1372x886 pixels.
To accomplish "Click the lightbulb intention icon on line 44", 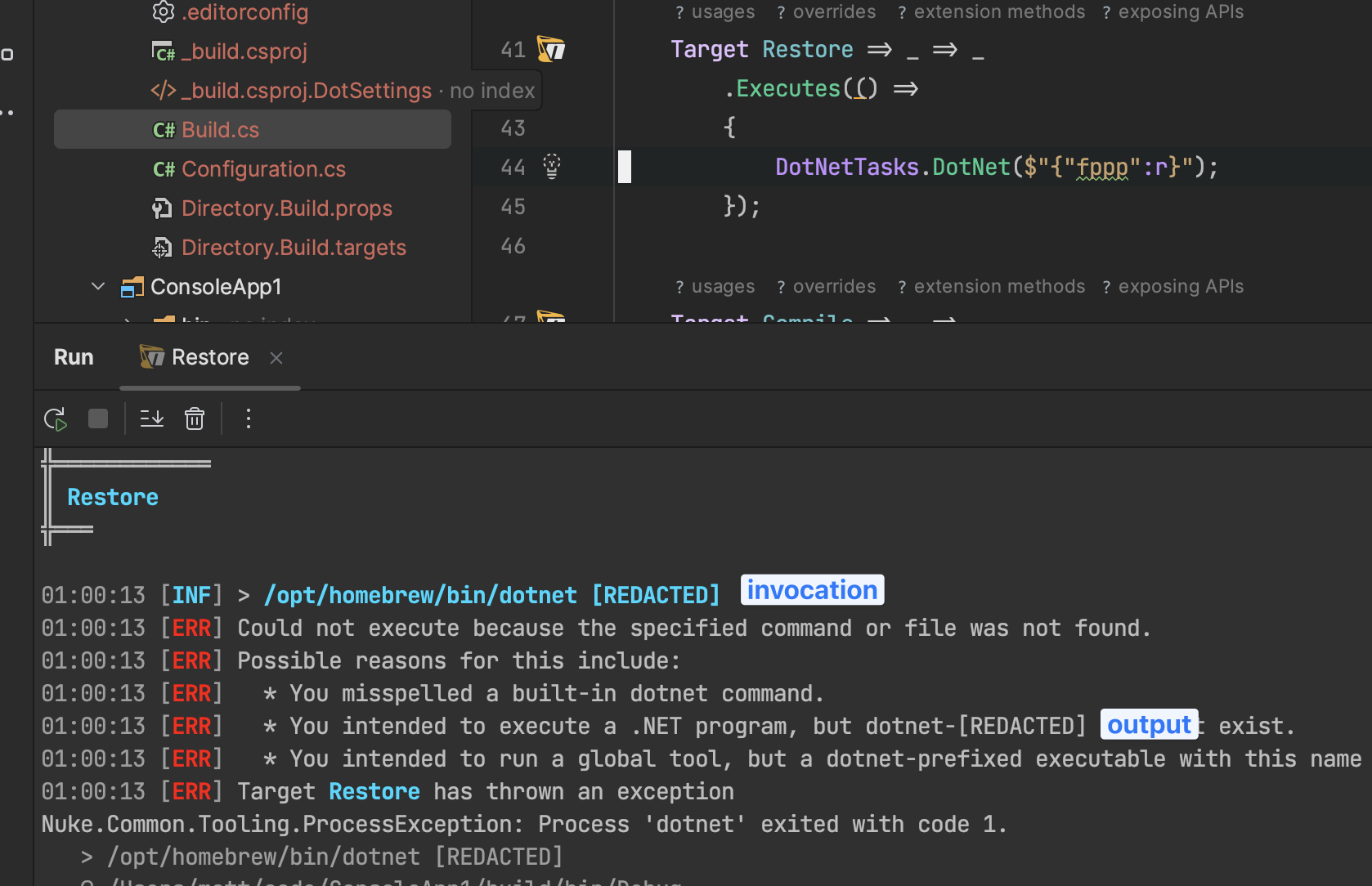I will click(x=552, y=167).
